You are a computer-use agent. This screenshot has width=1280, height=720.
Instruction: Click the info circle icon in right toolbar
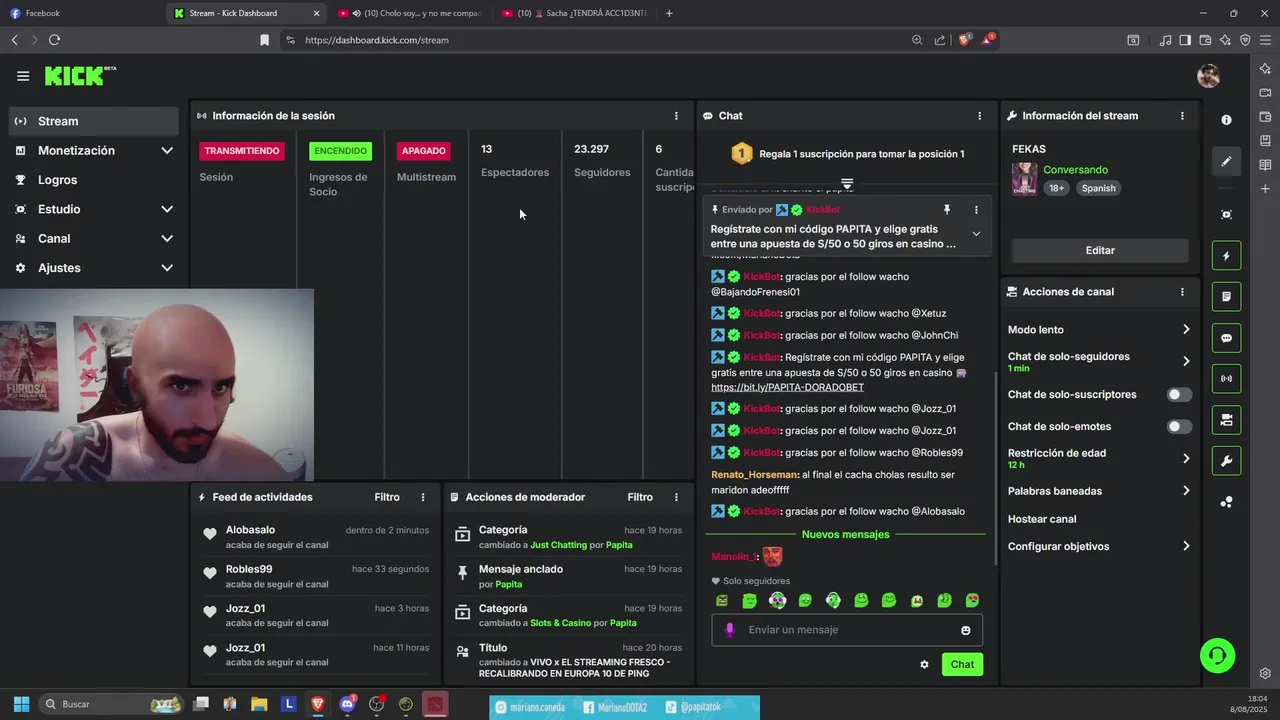1226,120
